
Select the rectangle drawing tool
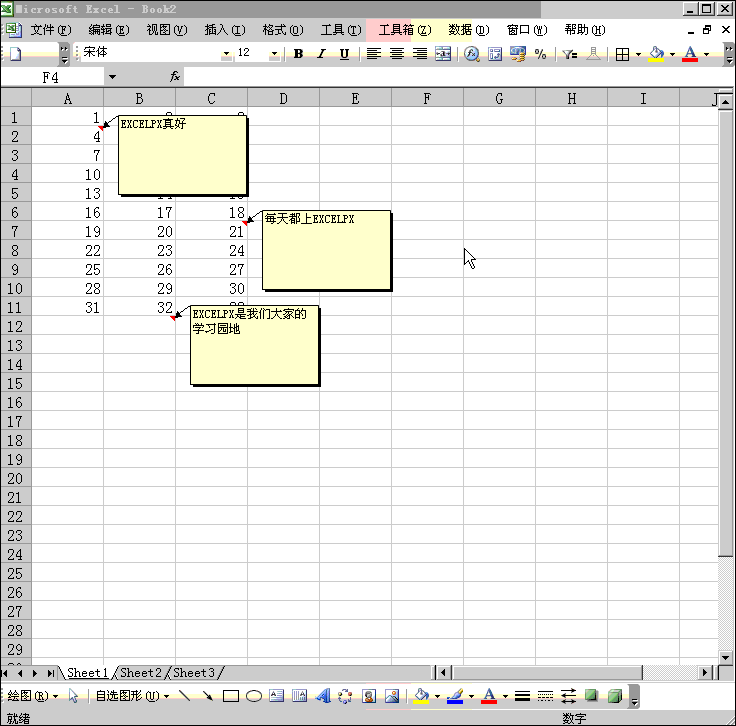pyautogui.click(x=231, y=696)
